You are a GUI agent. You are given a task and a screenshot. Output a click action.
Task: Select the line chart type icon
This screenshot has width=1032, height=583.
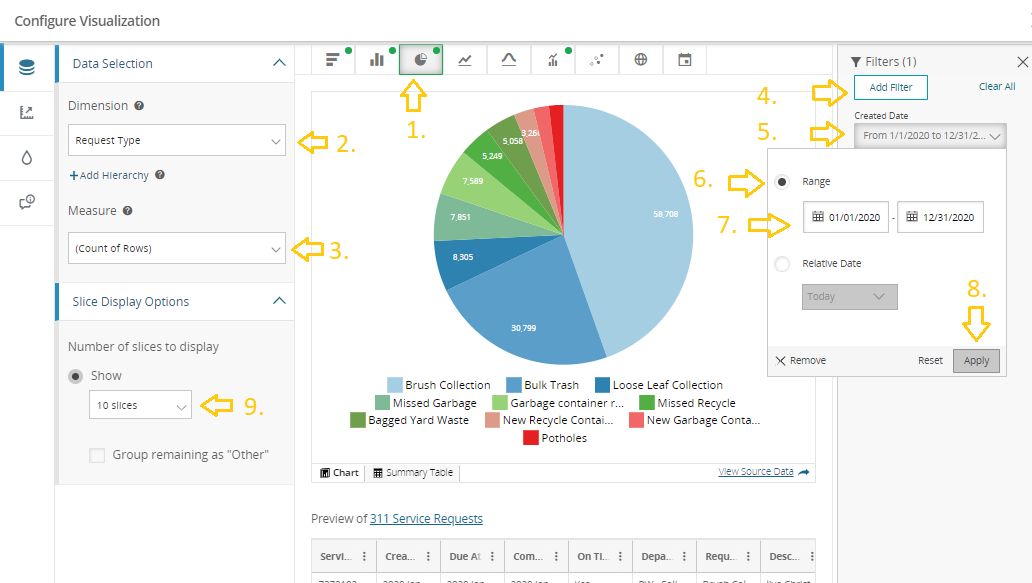coord(465,60)
